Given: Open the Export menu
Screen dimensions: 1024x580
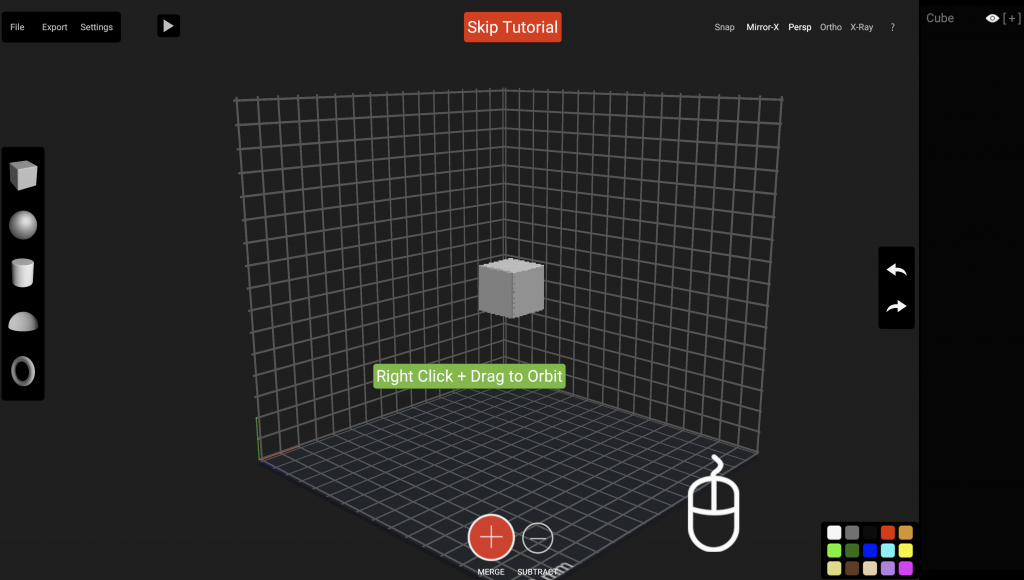Looking at the screenshot, I should 56,27.
